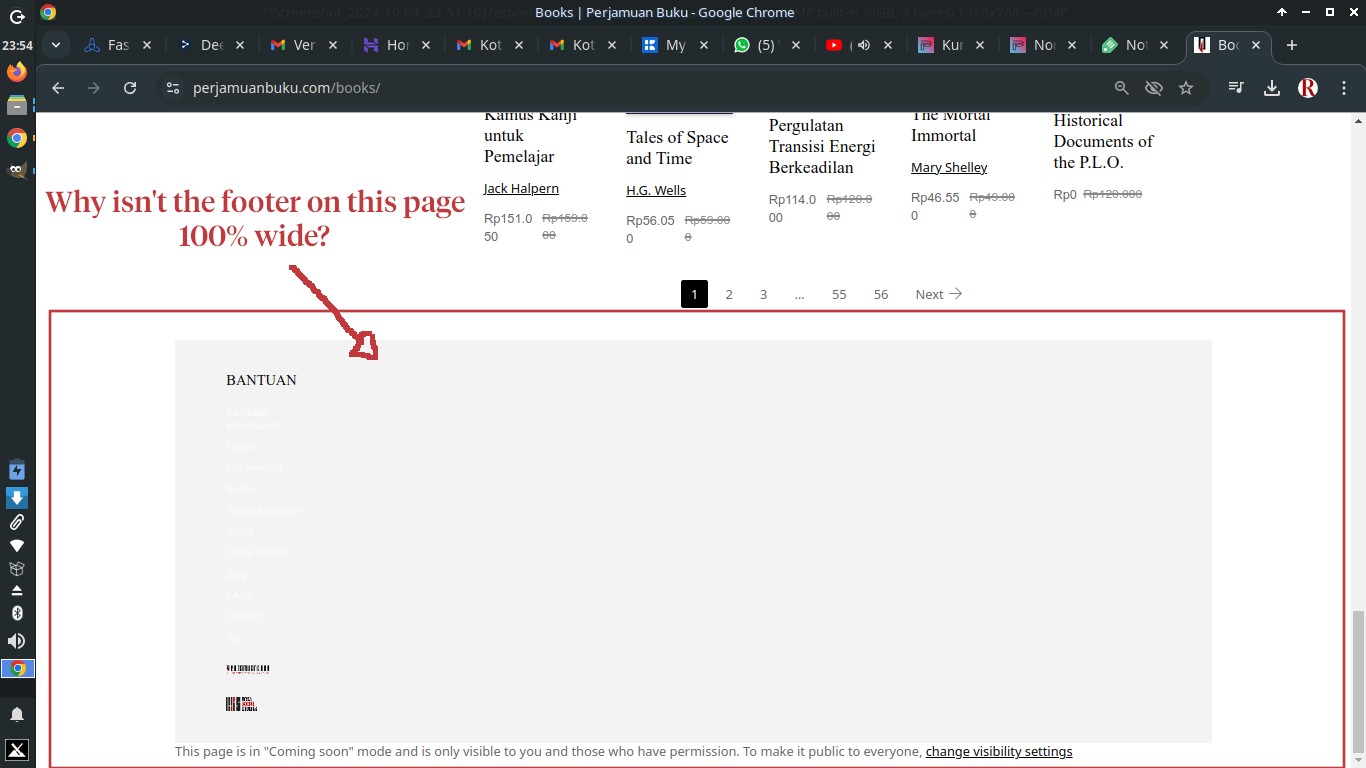This screenshot has width=1366, height=768.
Task: Click the 'change visibility settings' link
Action: click(x=998, y=752)
